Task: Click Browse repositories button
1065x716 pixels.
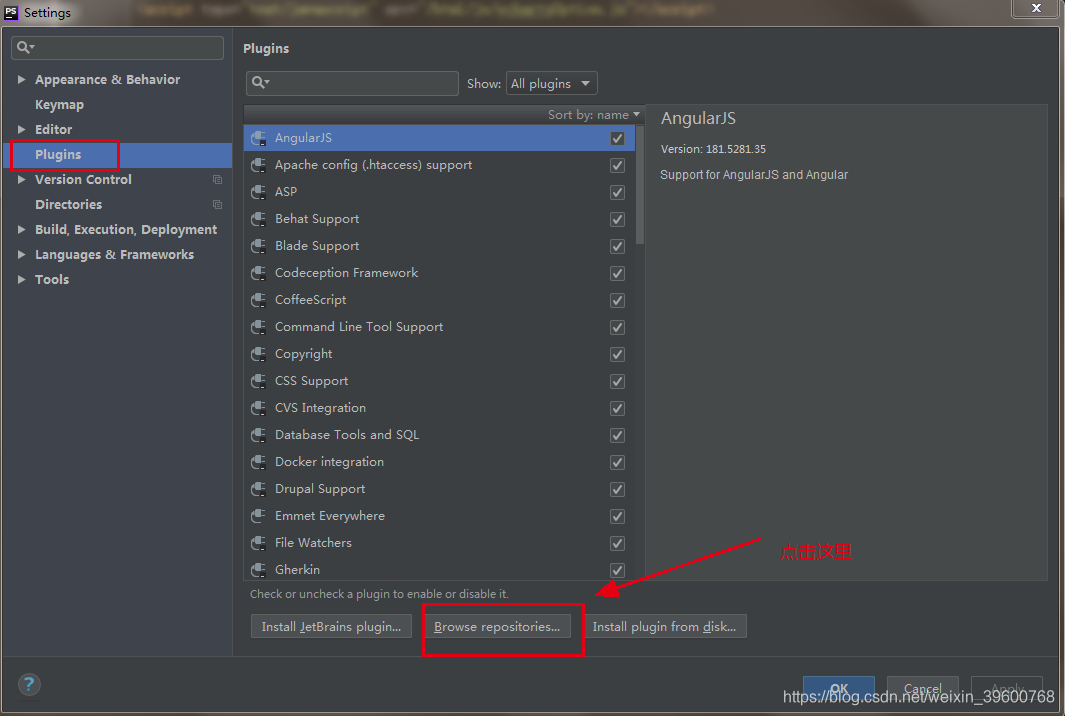Action: pyautogui.click(x=497, y=626)
